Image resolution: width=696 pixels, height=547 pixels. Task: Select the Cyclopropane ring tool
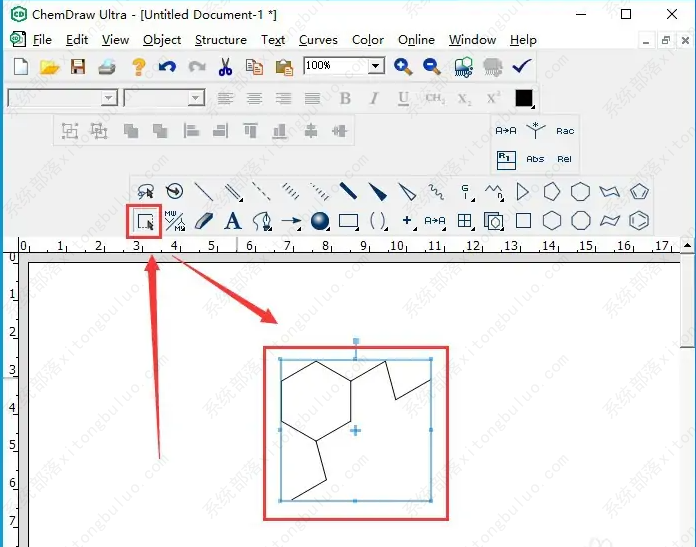tap(522, 192)
